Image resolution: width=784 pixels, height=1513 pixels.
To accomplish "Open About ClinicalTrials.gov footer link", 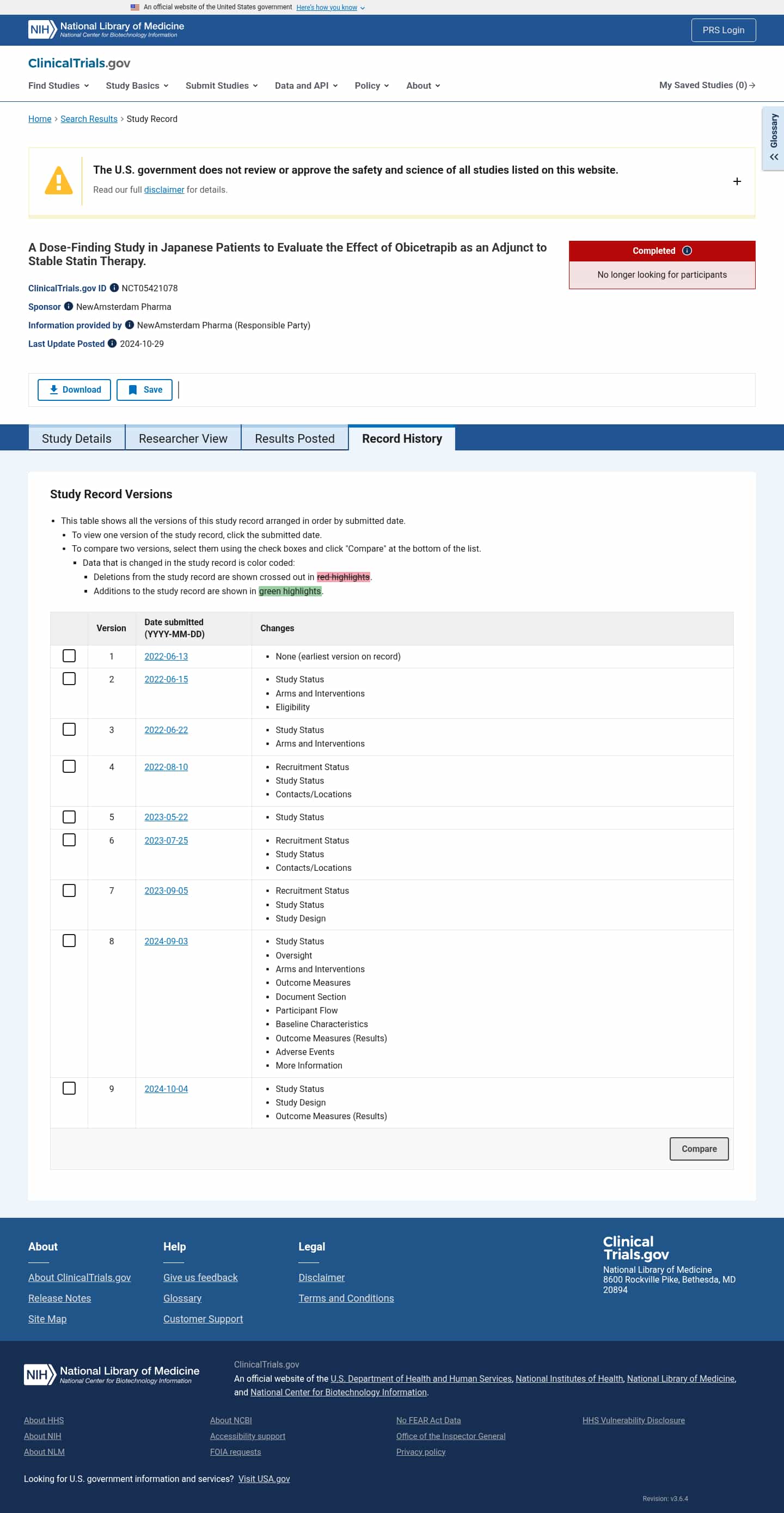I will point(79,1277).
